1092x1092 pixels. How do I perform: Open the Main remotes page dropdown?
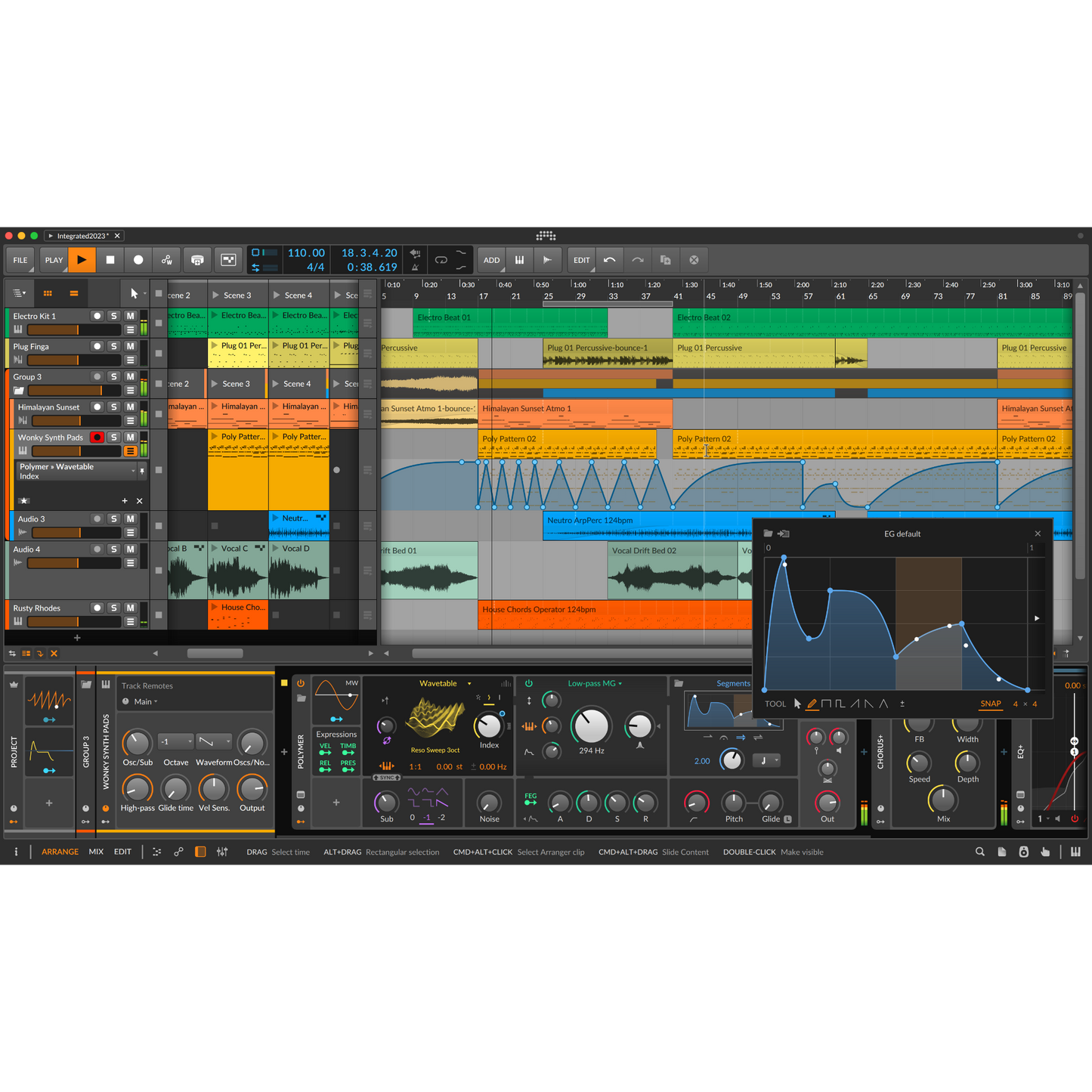144,701
